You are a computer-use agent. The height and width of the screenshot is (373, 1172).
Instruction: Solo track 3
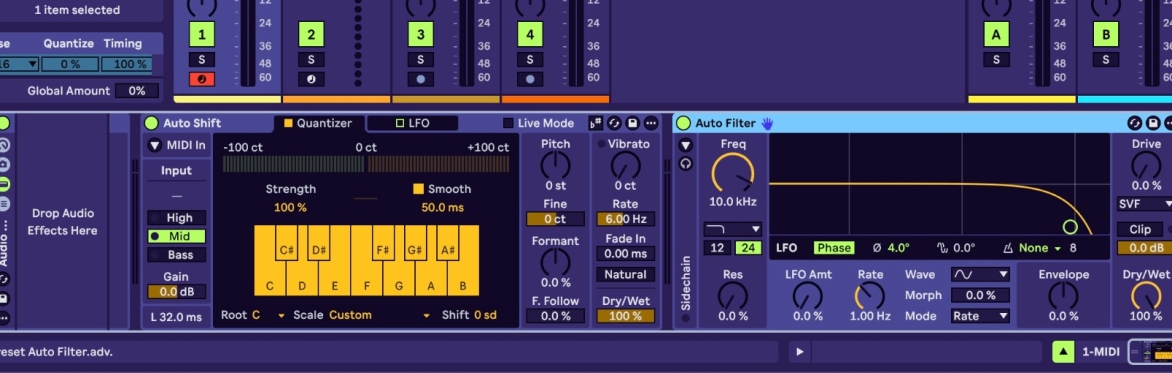point(420,60)
